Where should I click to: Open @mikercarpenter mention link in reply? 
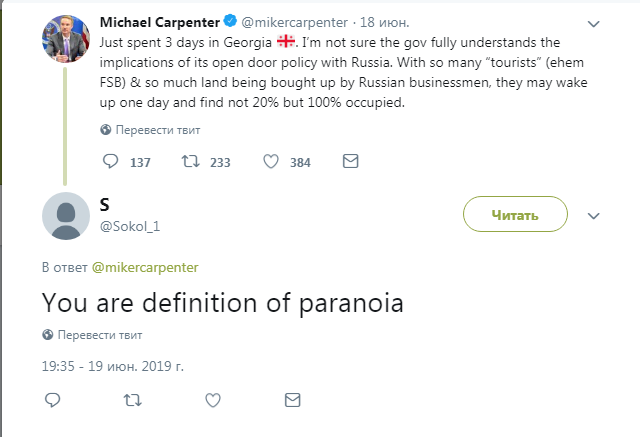click(x=145, y=267)
